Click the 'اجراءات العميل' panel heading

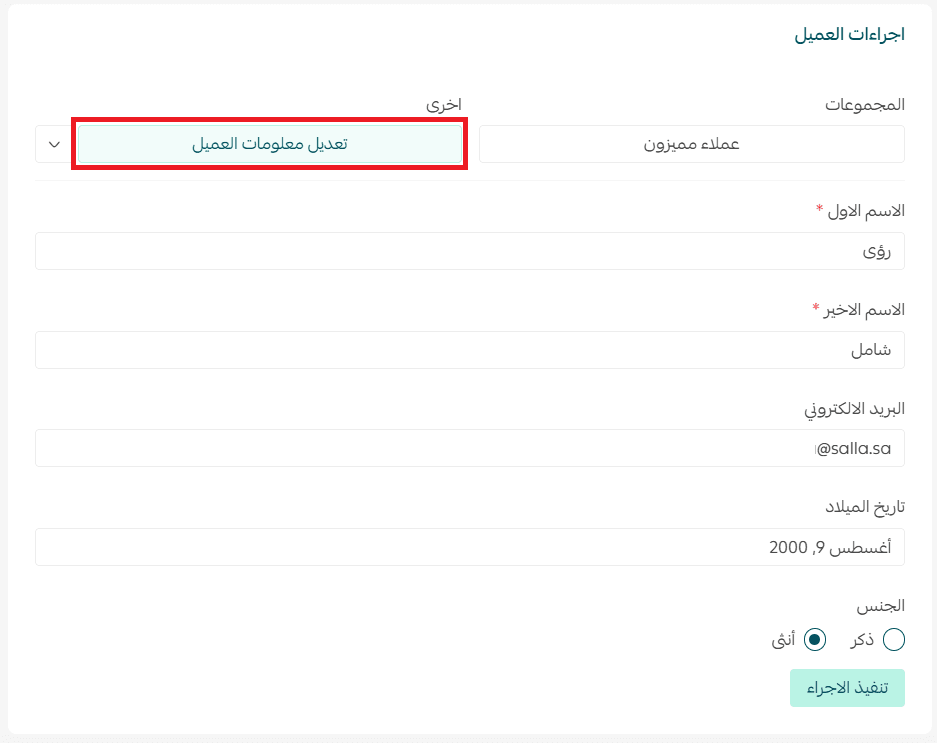click(849, 35)
